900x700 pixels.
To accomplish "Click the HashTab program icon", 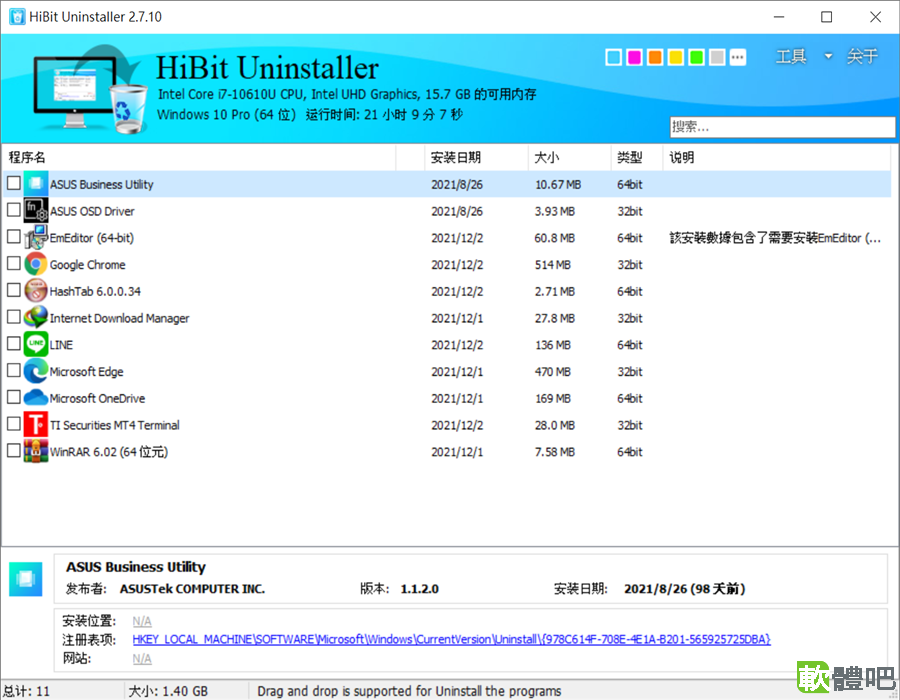I will 36,291.
